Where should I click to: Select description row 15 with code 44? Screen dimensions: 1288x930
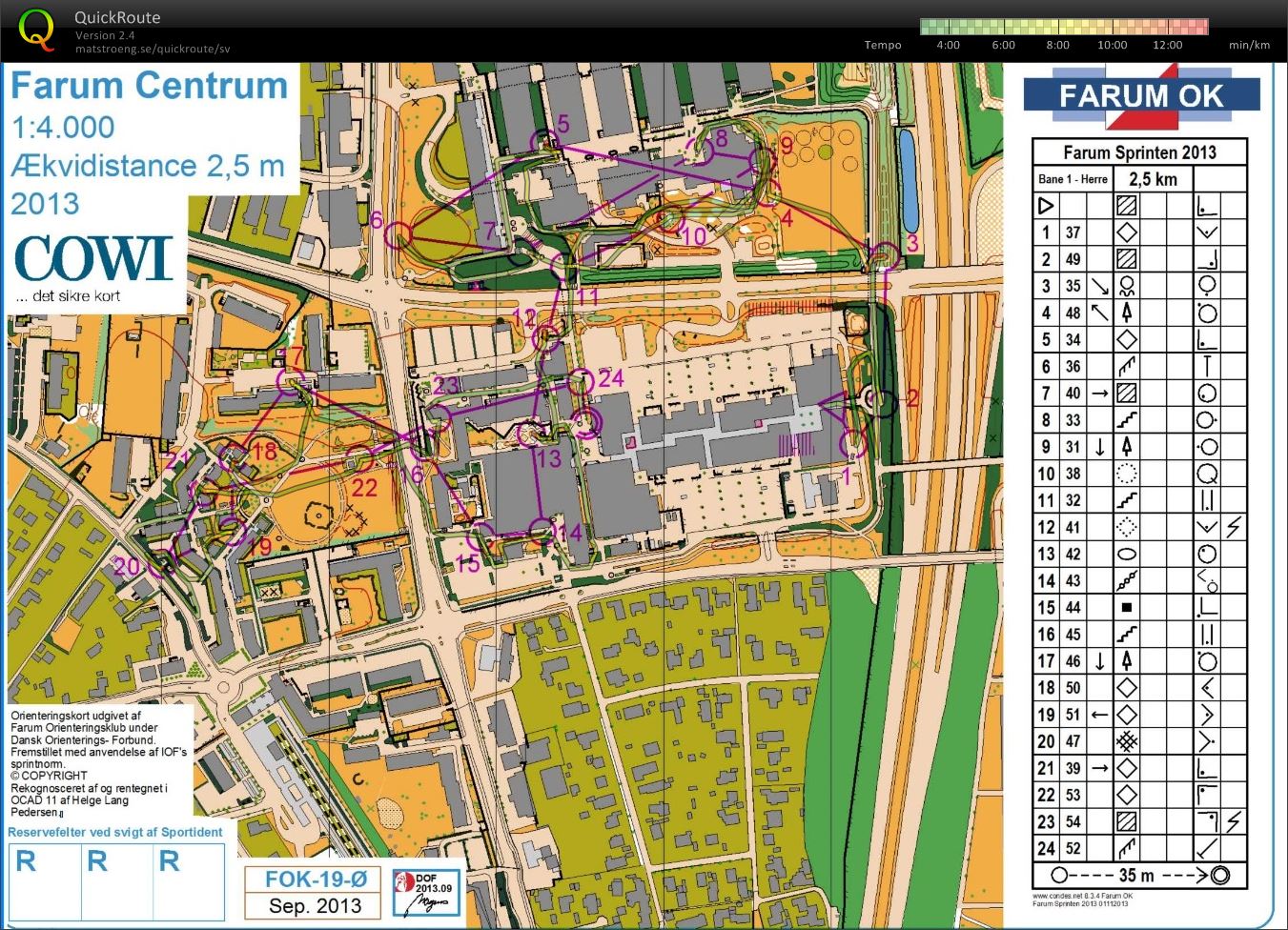click(1139, 607)
